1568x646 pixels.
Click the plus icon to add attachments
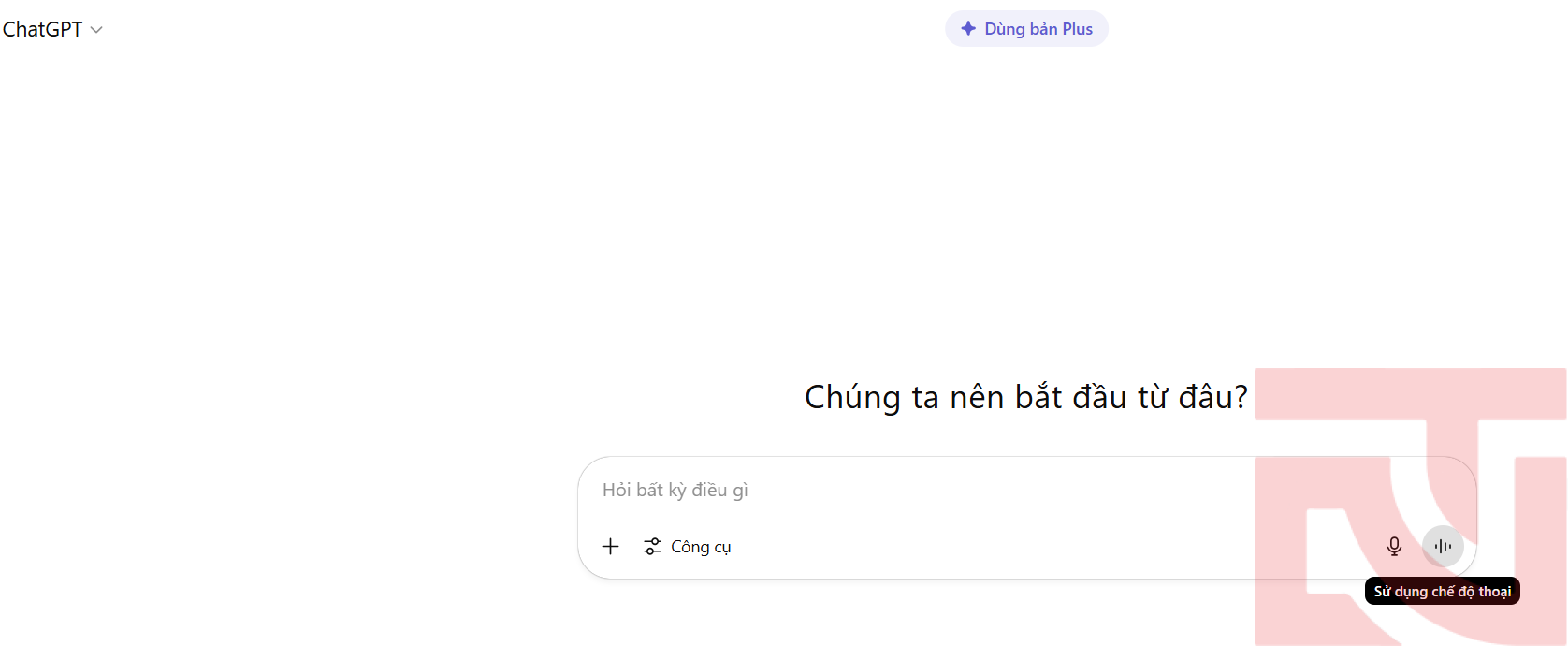point(610,547)
